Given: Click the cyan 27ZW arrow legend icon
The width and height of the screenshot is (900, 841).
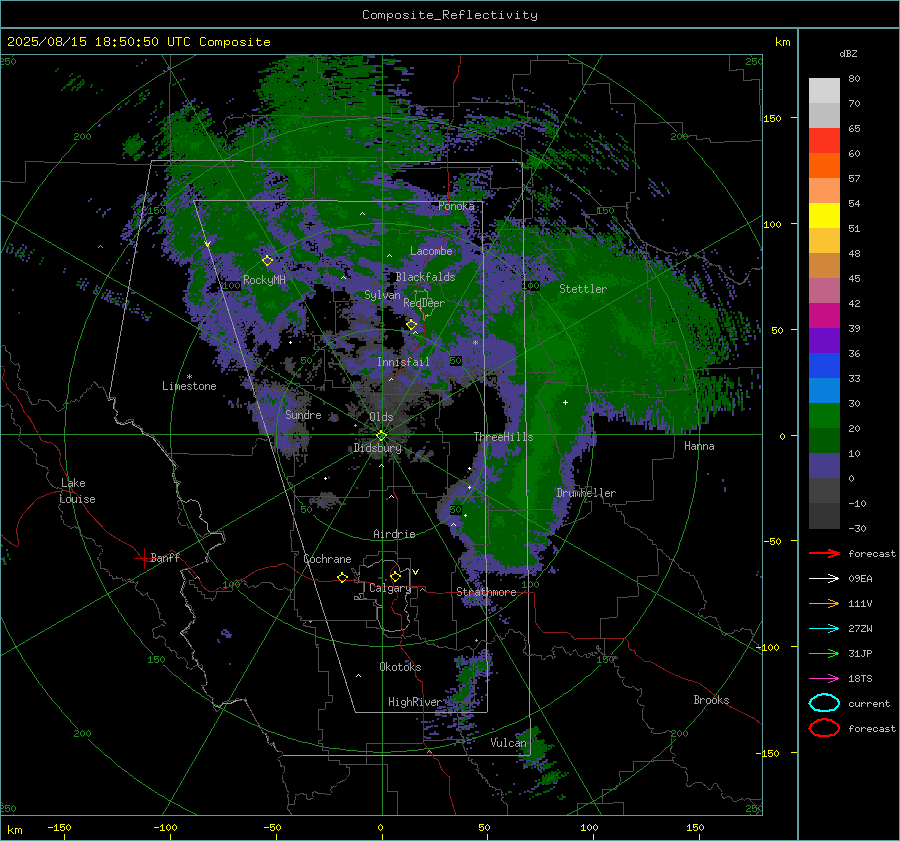Looking at the screenshot, I should click(824, 629).
